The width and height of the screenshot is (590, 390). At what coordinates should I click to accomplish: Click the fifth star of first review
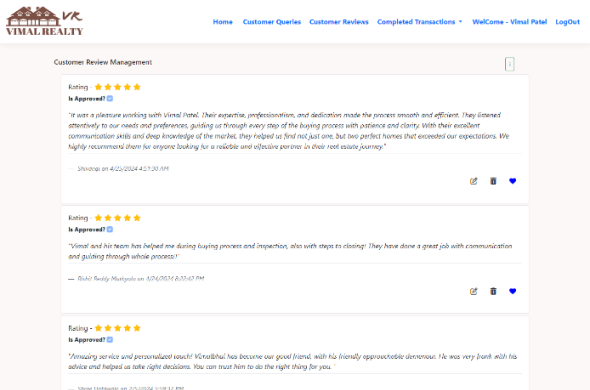pyautogui.click(x=137, y=87)
